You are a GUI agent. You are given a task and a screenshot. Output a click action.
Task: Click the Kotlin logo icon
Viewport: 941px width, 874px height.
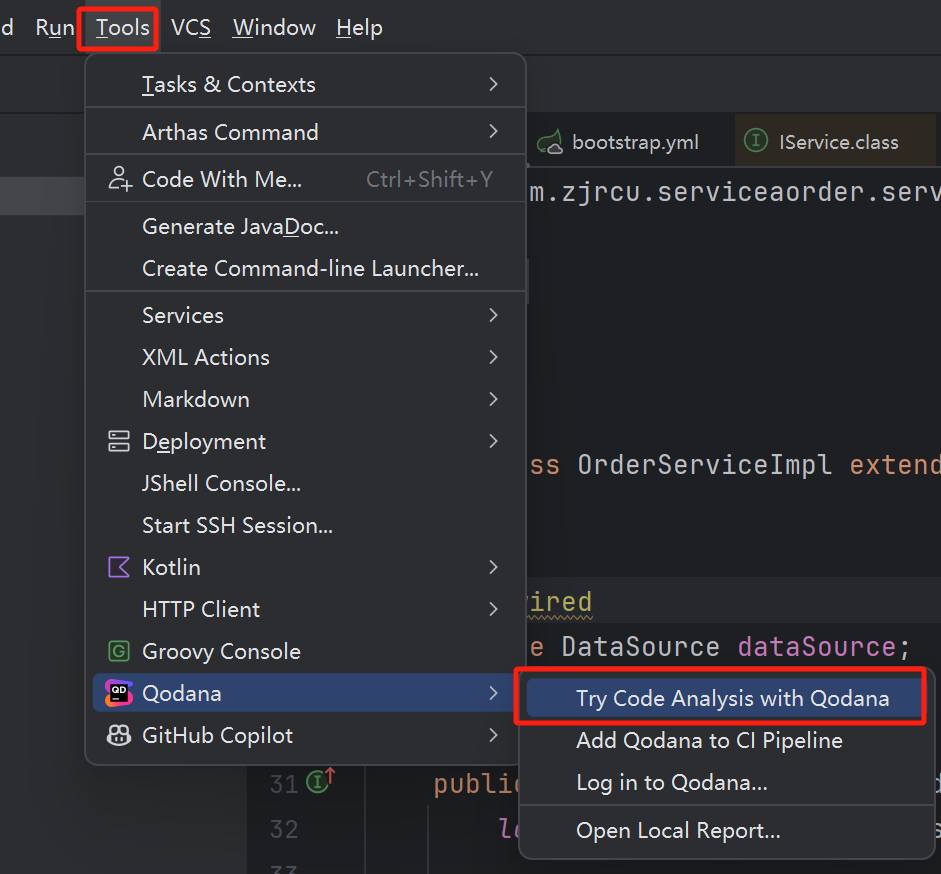(119, 567)
